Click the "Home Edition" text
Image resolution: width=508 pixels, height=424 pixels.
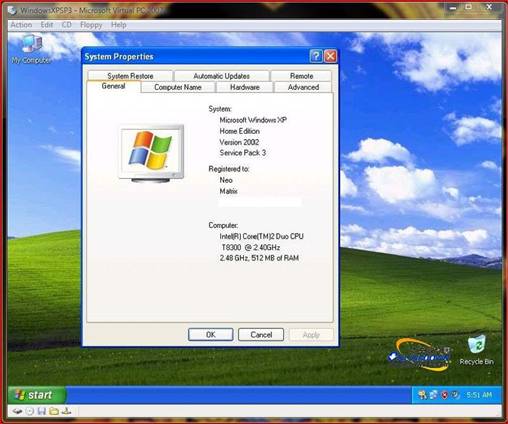(x=239, y=131)
